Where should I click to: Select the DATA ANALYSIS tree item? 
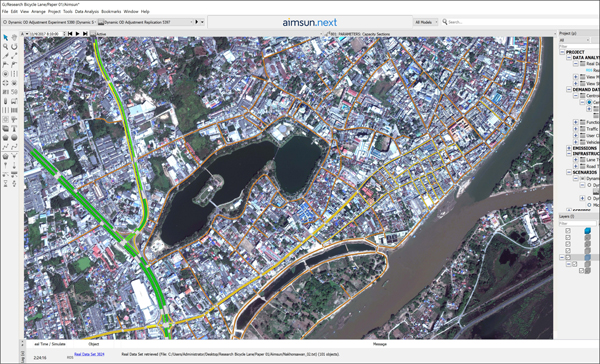pyautogui.click(x=586, y=57)
